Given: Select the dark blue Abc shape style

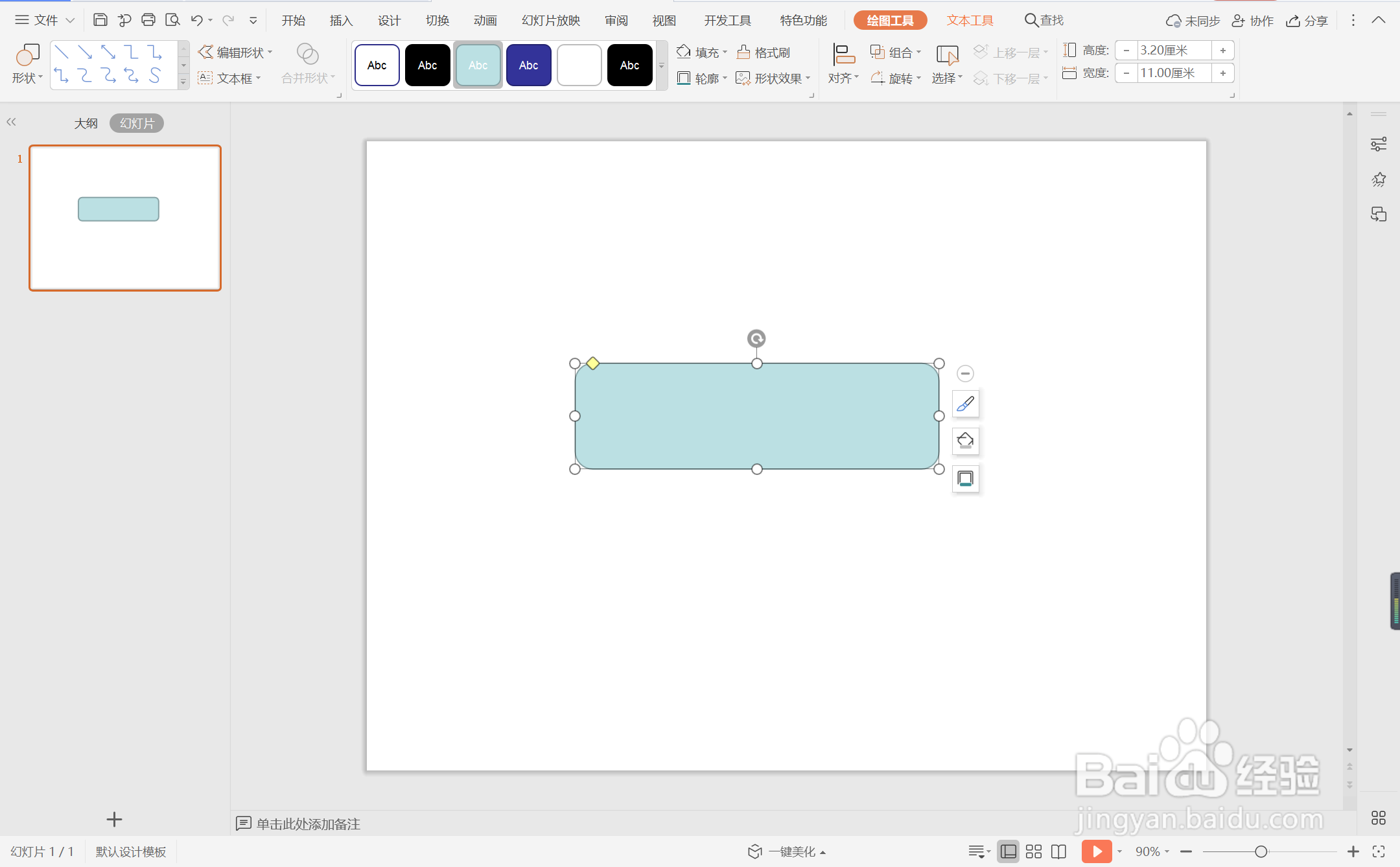Looking at the screenshot, I should click(528, 65).
